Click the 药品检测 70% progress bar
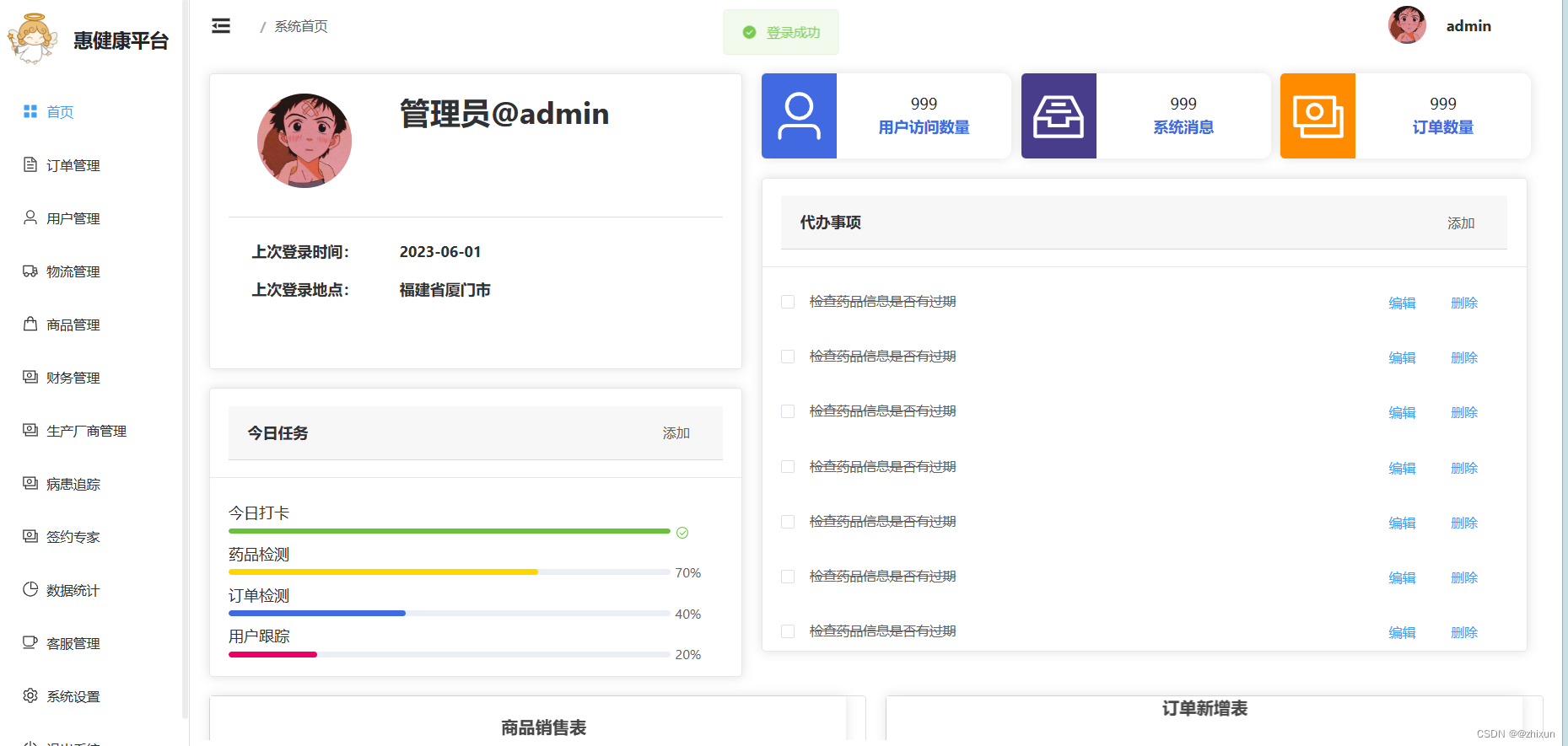Screen dimensions: 1568x746 450,572
